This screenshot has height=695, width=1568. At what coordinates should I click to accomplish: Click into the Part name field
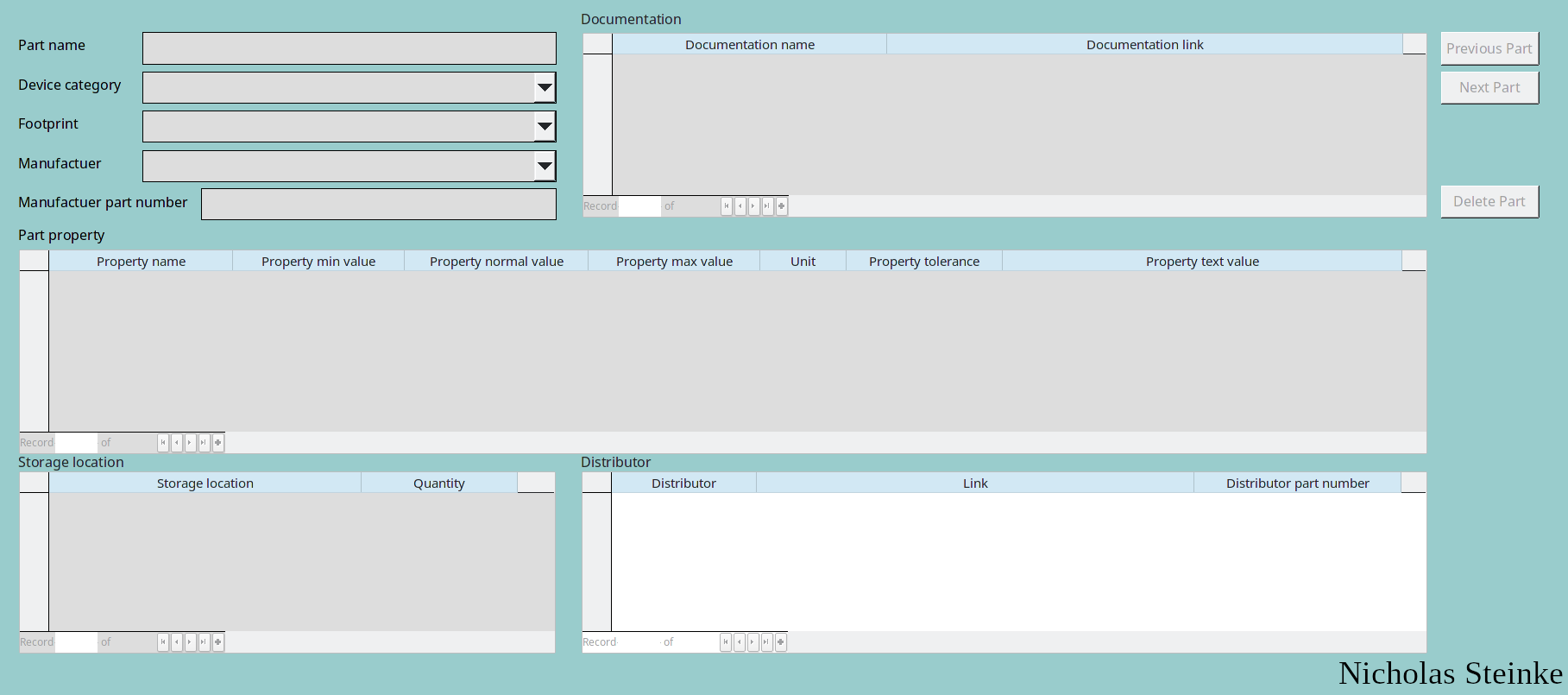pos(349,48)
